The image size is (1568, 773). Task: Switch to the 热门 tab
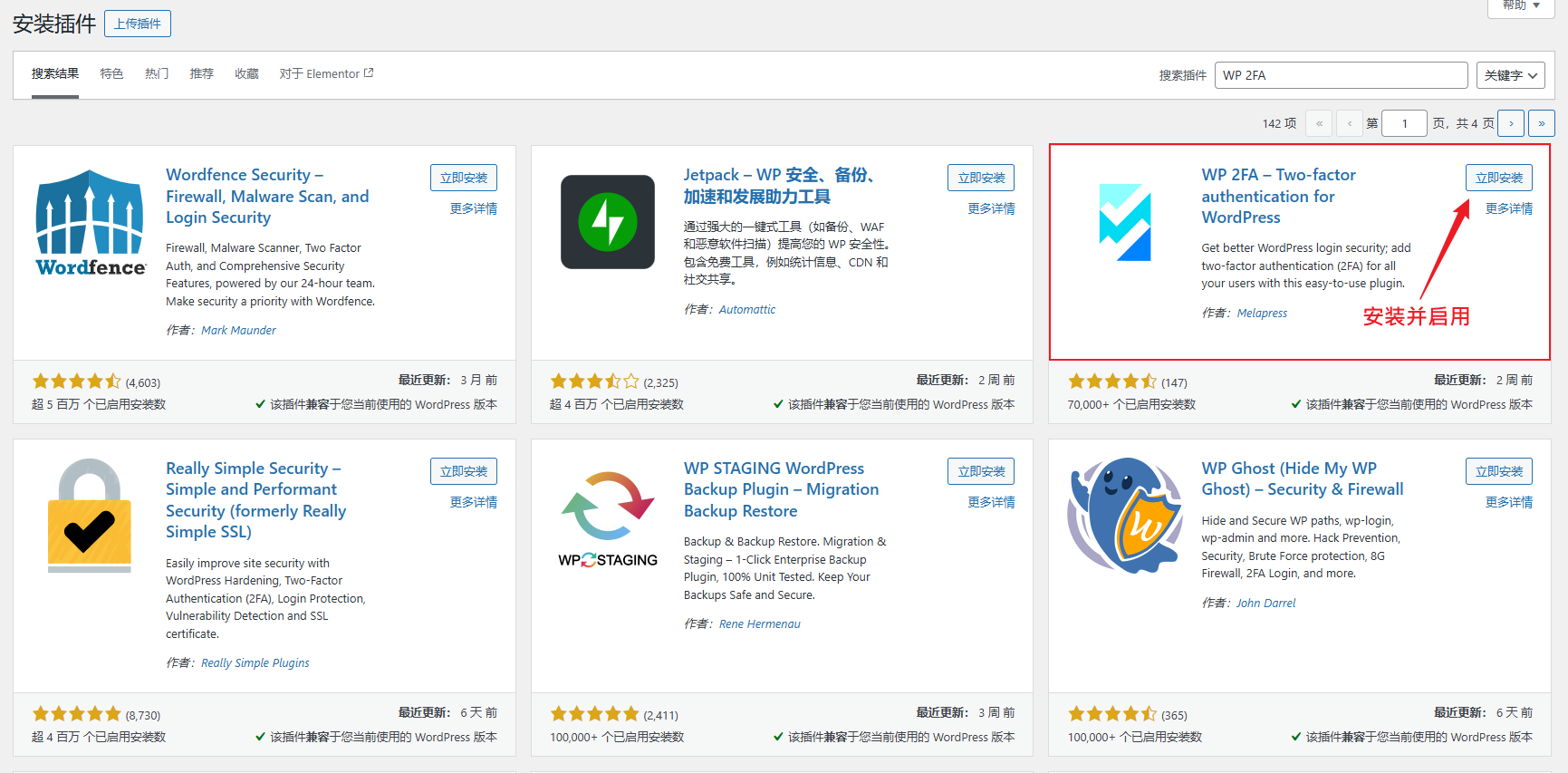pos(157,74)
